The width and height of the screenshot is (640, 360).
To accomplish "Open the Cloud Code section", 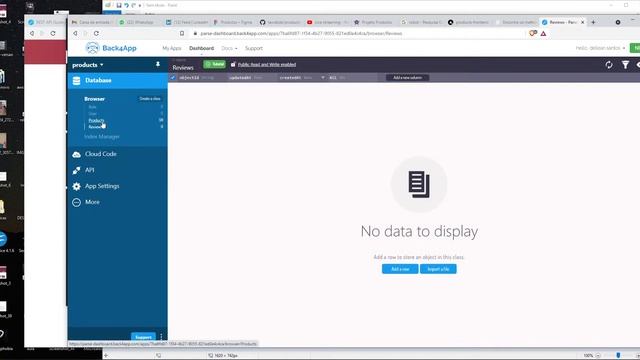I will point(100,154).
